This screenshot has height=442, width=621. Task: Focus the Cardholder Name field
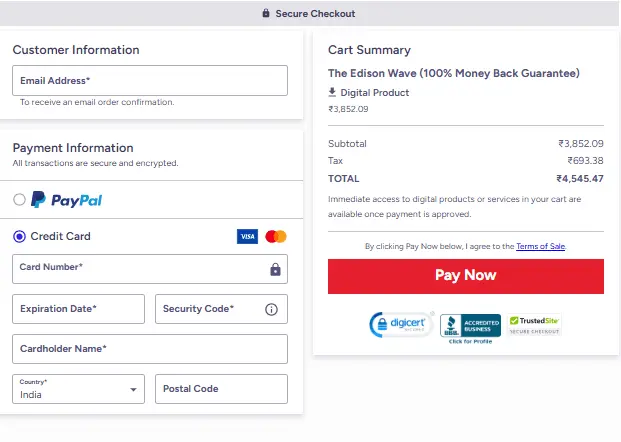click(x=150, y=349)
